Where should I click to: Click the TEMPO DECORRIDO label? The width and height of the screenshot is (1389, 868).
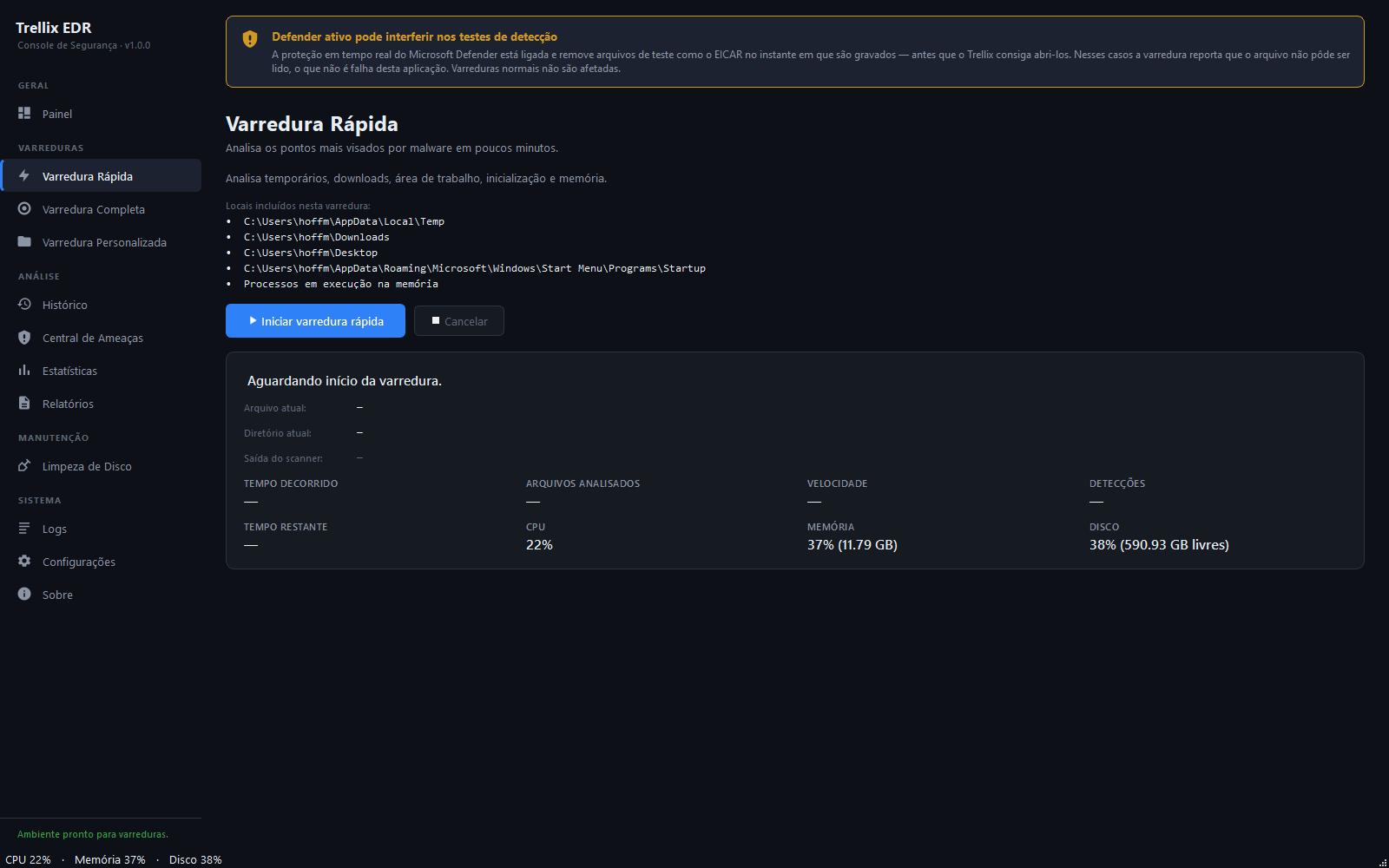coord(291,483)
